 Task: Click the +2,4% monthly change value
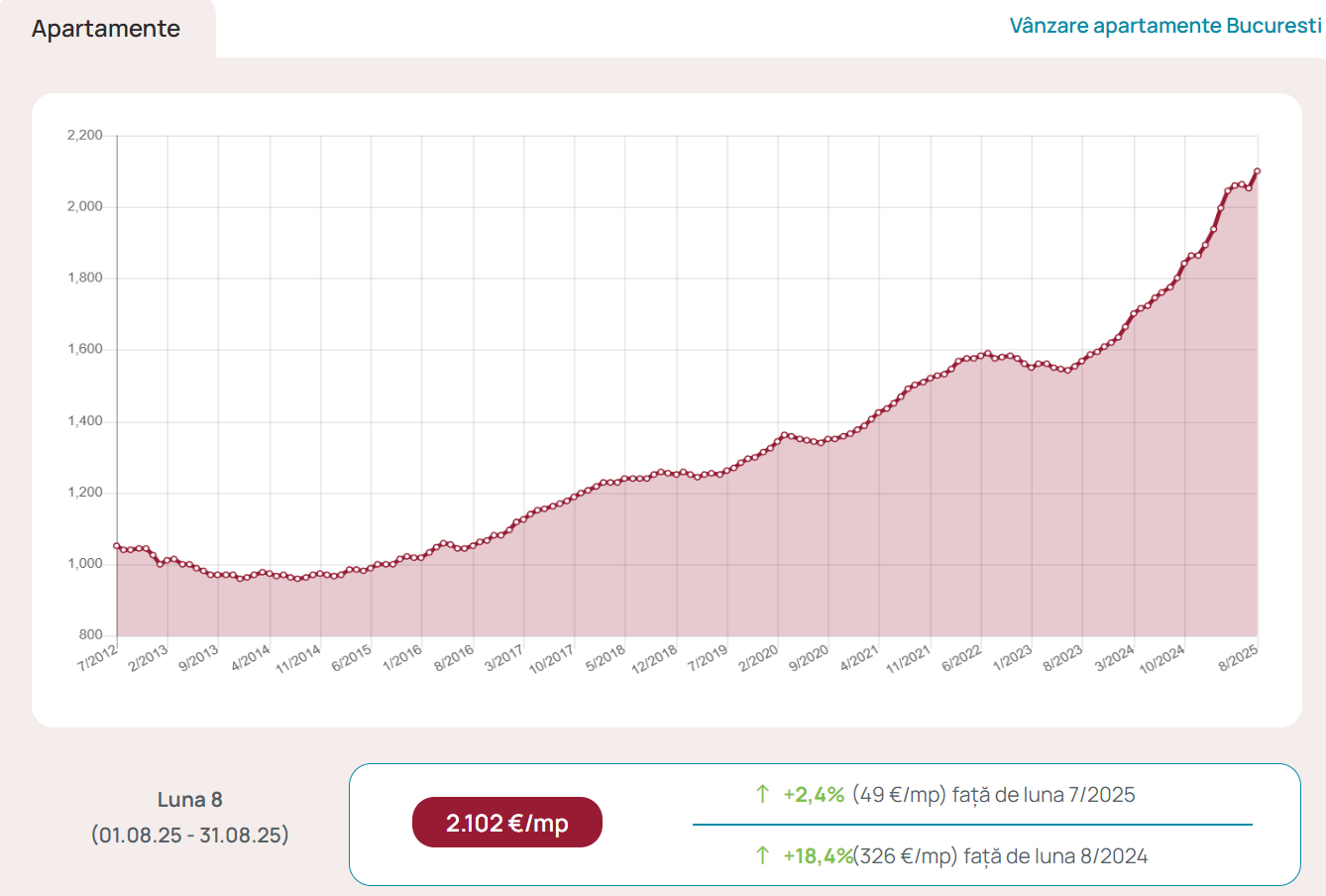(814, 795)
